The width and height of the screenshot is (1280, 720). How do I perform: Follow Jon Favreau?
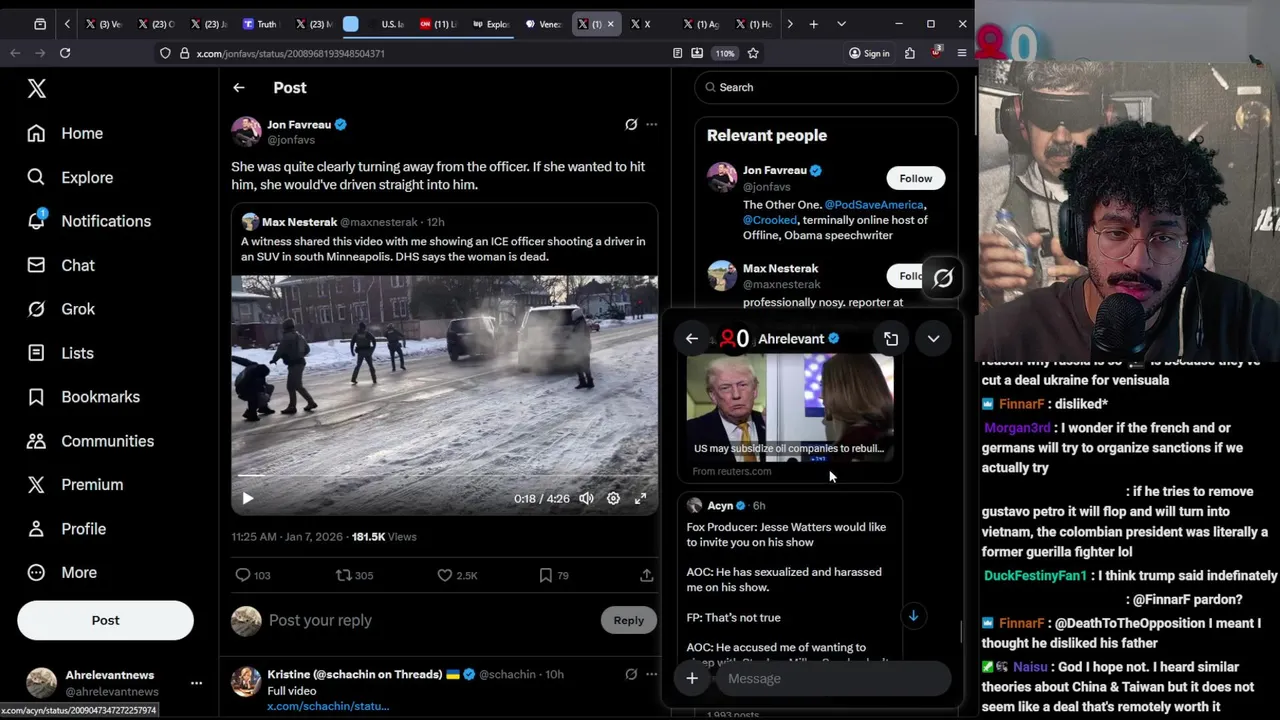915,178
